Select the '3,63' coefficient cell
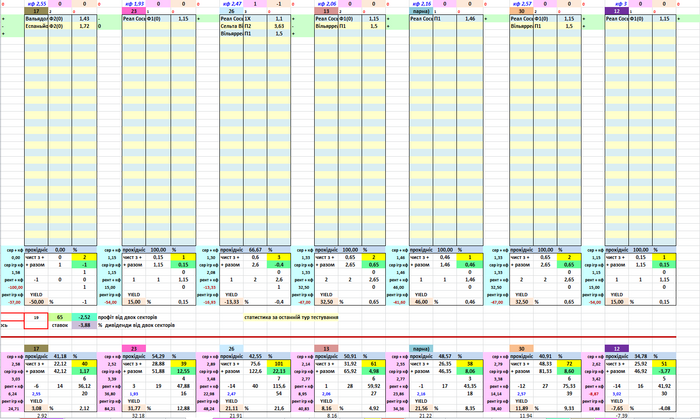700x419 pixels. coord(279,26)
